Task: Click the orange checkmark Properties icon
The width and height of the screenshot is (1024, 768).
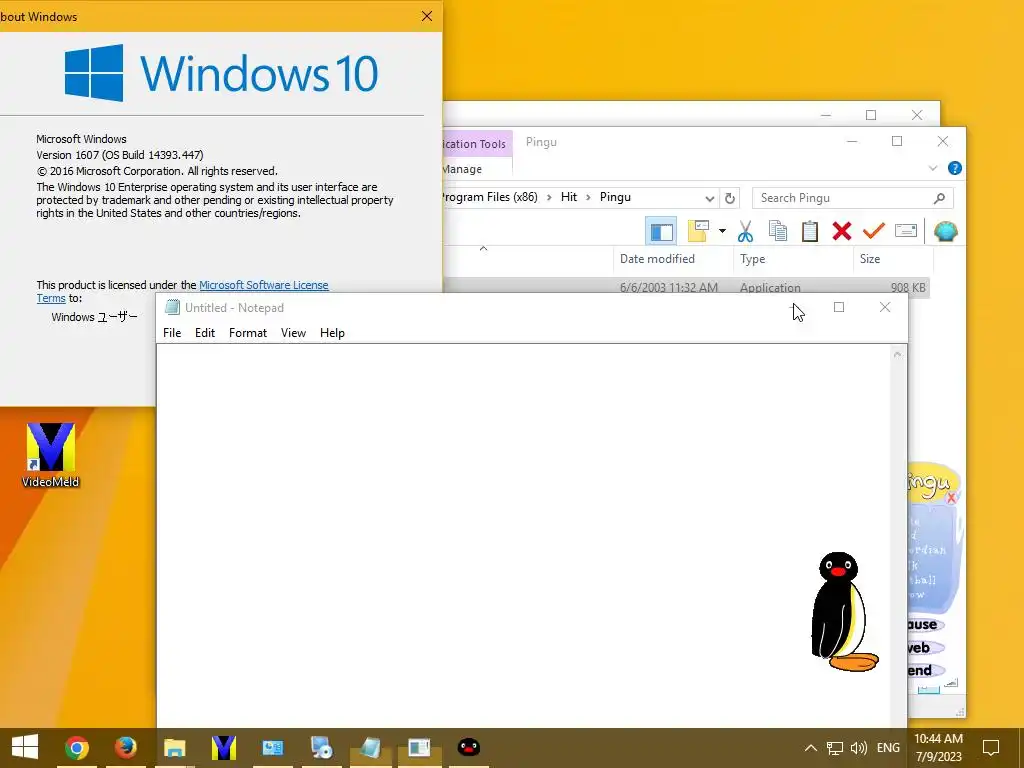Action: [x=873, y=231]
